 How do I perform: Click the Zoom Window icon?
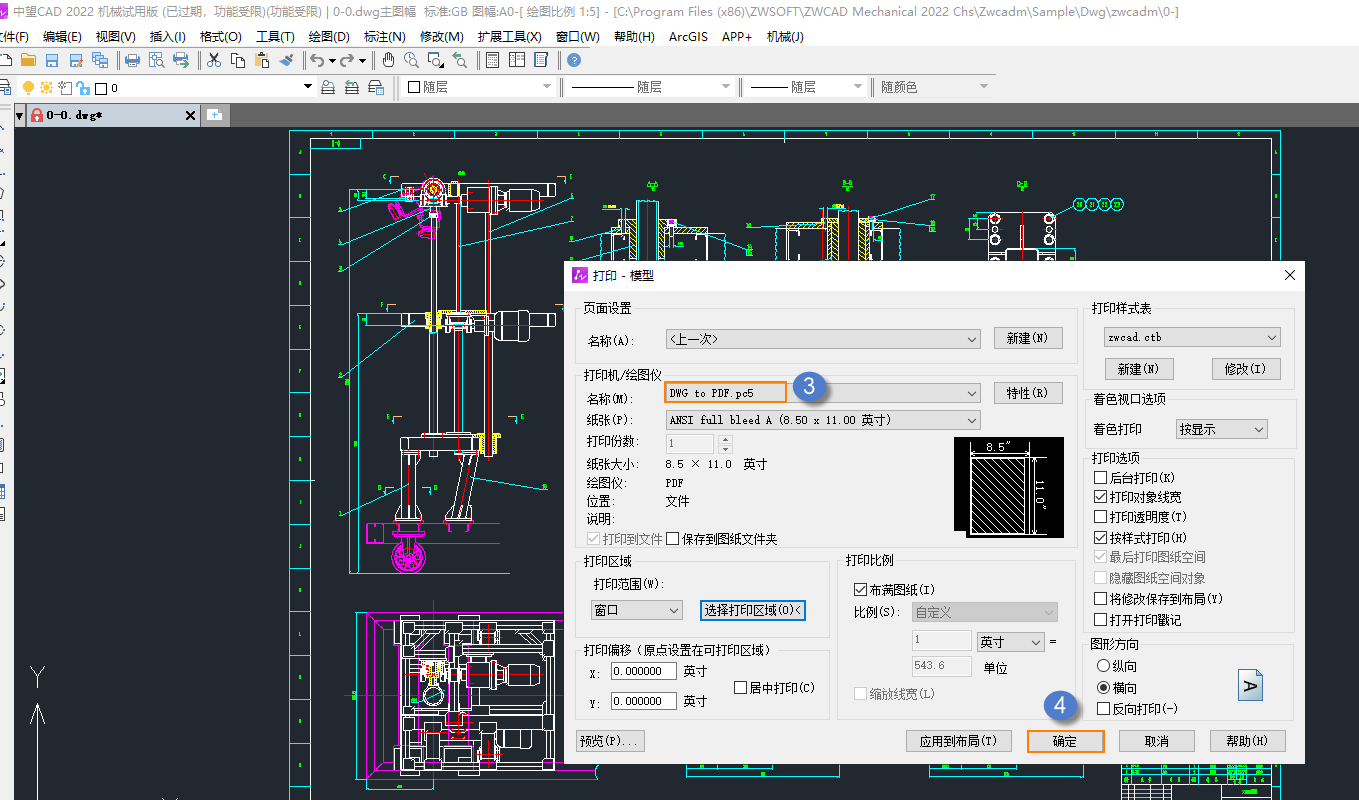436,60
